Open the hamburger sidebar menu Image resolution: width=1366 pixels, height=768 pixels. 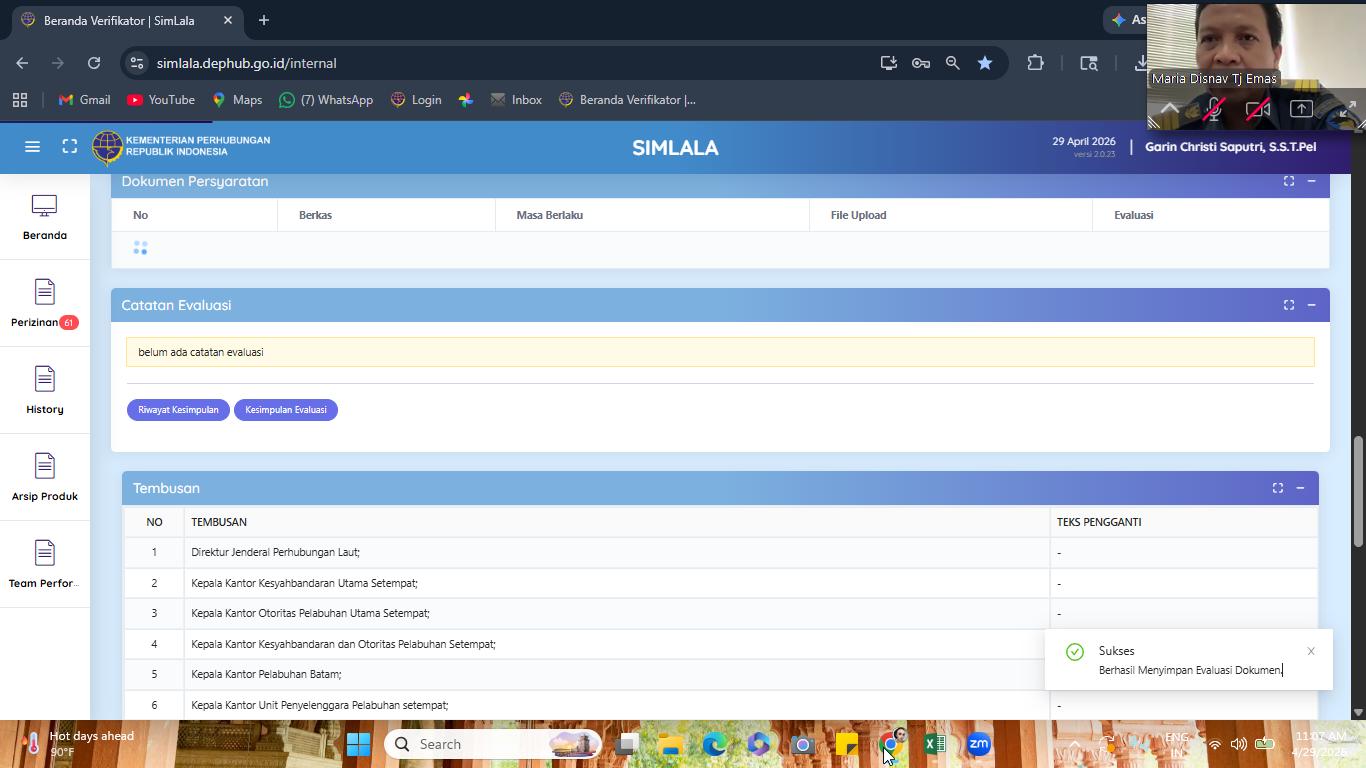pyautogui.click(x=32, y=147)
